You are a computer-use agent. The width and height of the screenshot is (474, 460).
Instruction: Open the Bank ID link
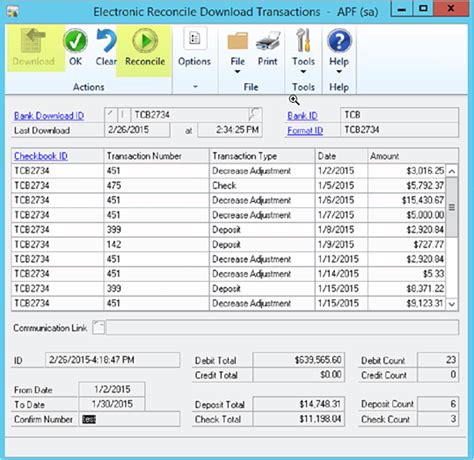tap(302, 116)
